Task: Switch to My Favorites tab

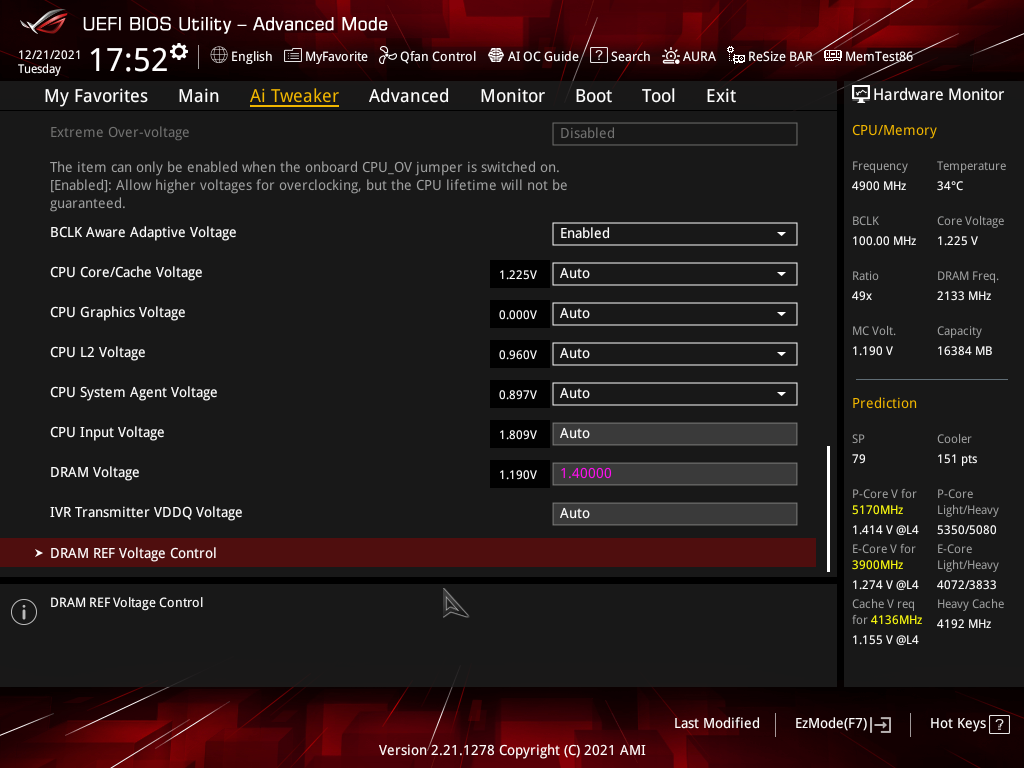Action: pos(96,96)
